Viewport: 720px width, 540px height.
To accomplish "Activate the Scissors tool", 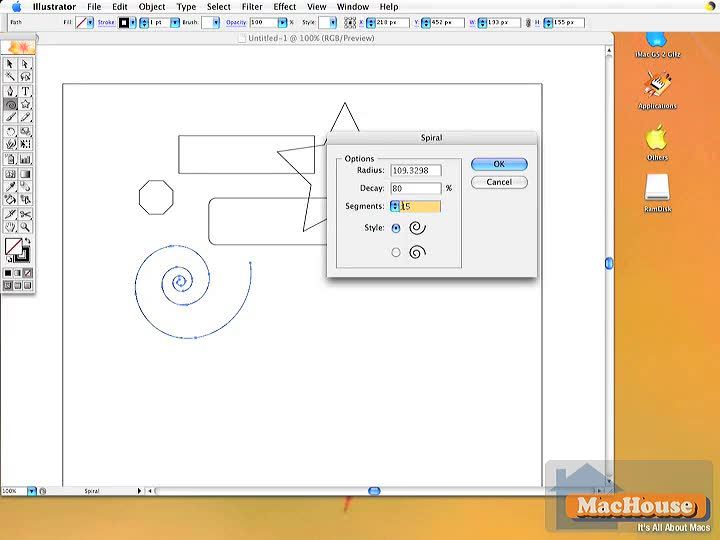I will click(x=25, y=213).
